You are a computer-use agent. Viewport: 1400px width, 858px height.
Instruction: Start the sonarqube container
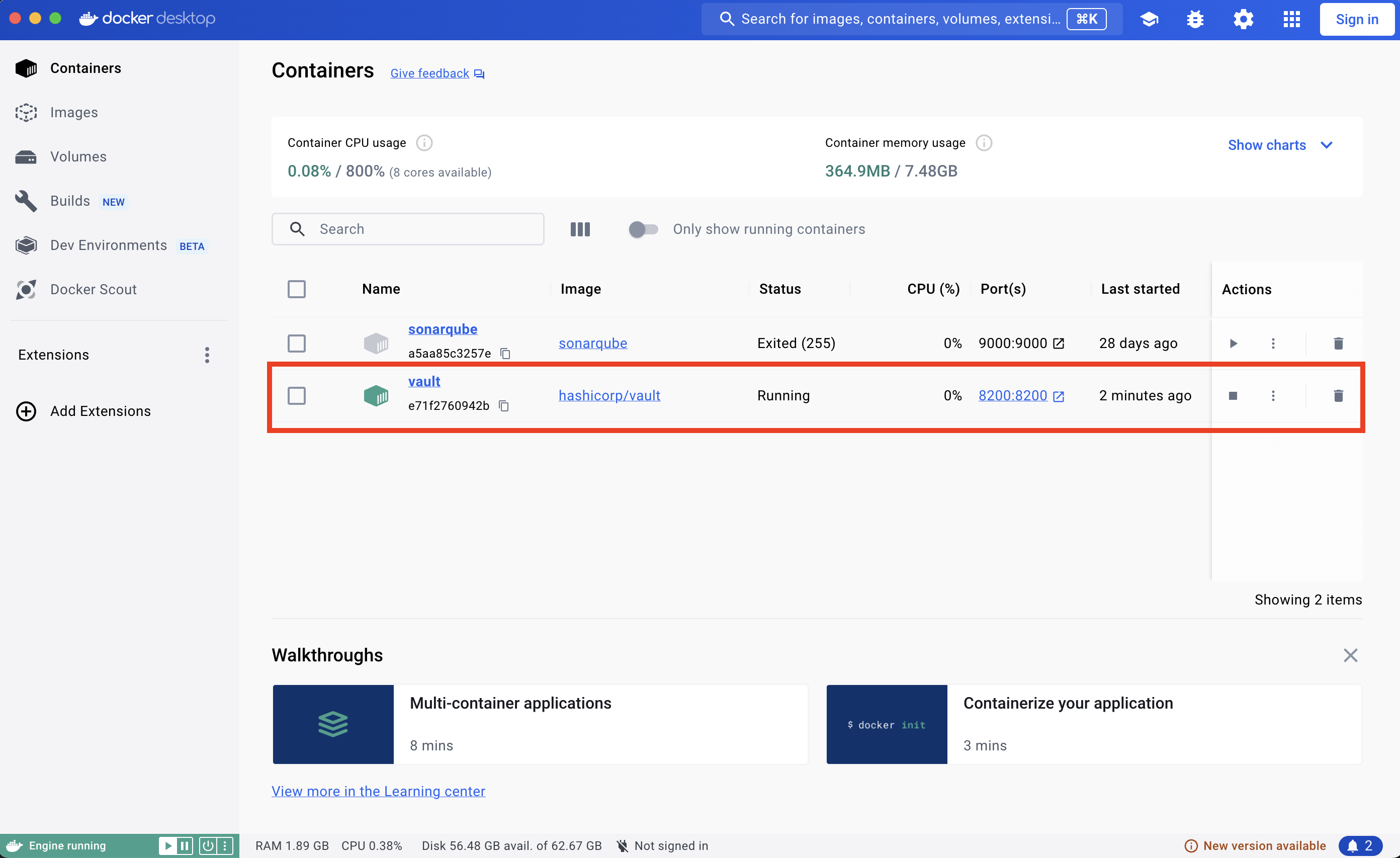click(1233, 343)
